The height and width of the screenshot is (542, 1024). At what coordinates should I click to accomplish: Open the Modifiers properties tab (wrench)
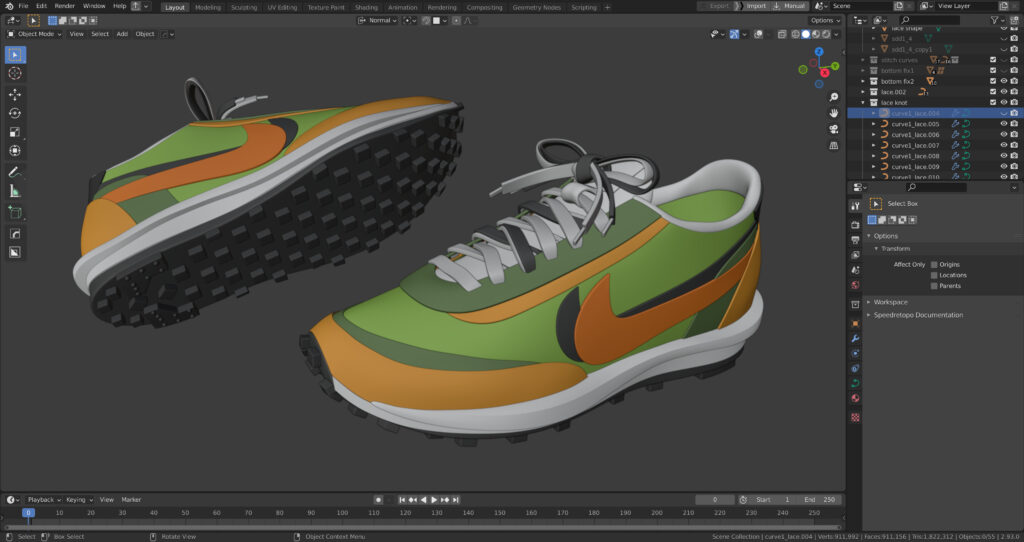[x=855, y=338]
